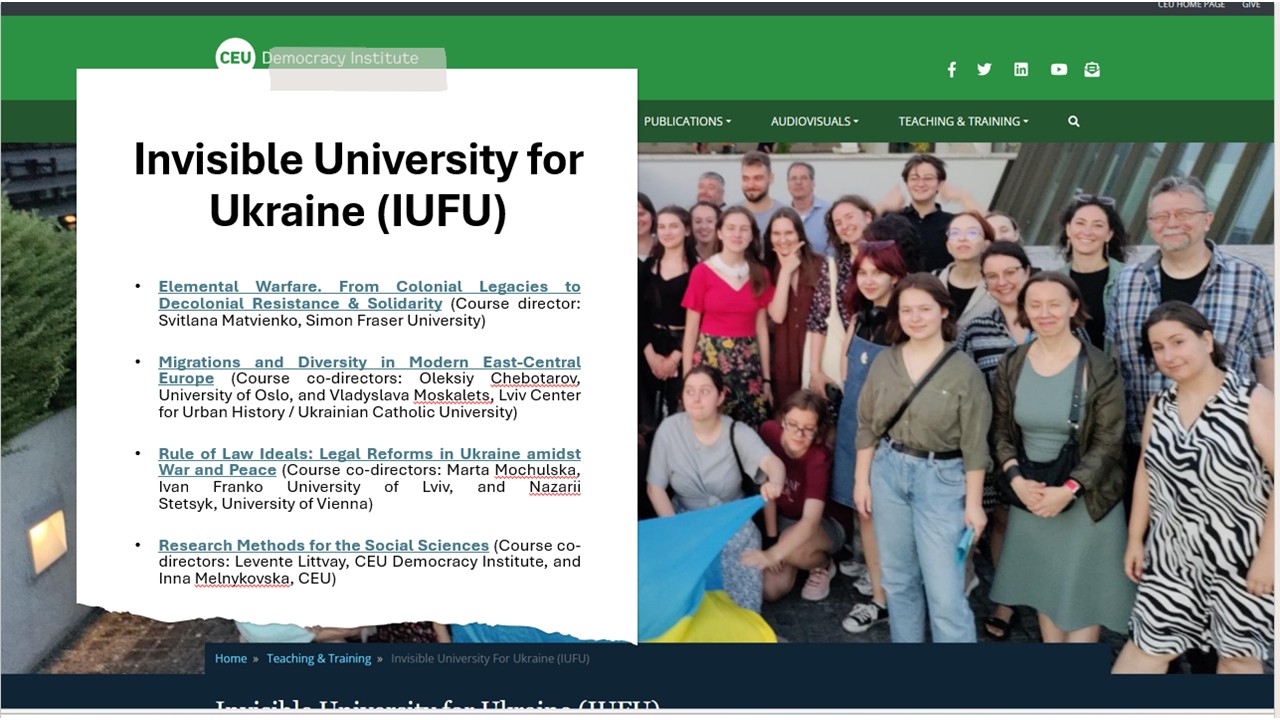Open the Twitter bird icon
Screen dimensions: 1280x720
984,69
